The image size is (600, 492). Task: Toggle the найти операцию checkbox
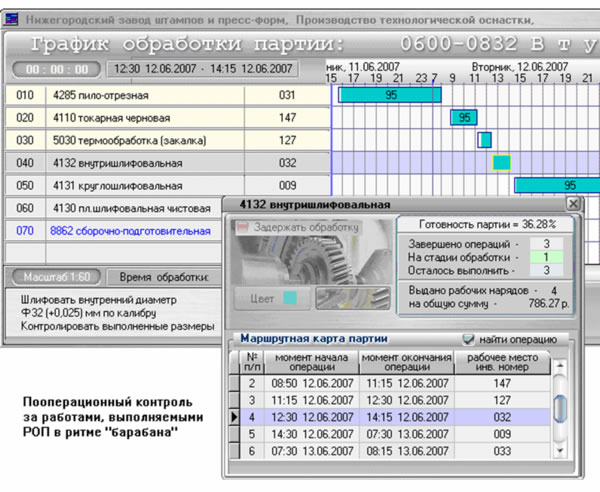tap(468, 339)
